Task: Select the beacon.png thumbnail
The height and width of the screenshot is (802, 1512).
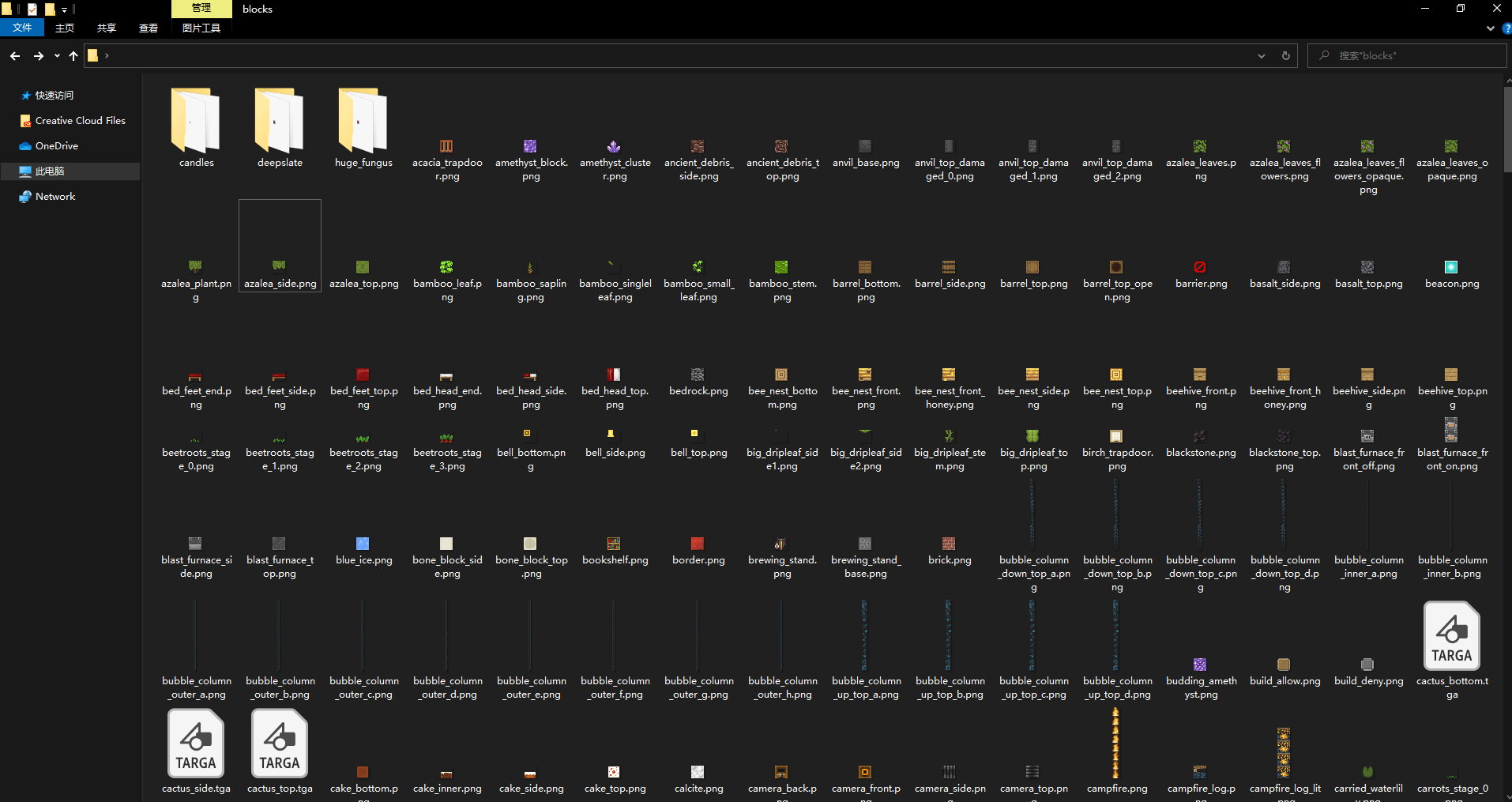Action: pos(1452,267)
